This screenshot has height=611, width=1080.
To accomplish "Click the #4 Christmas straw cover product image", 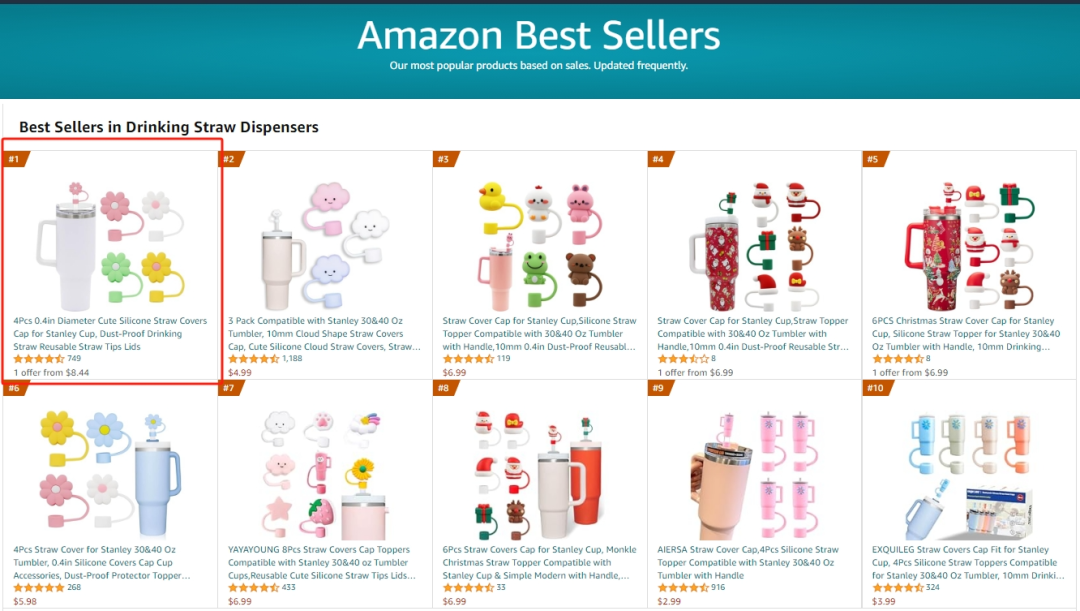I will click(754, 245).
